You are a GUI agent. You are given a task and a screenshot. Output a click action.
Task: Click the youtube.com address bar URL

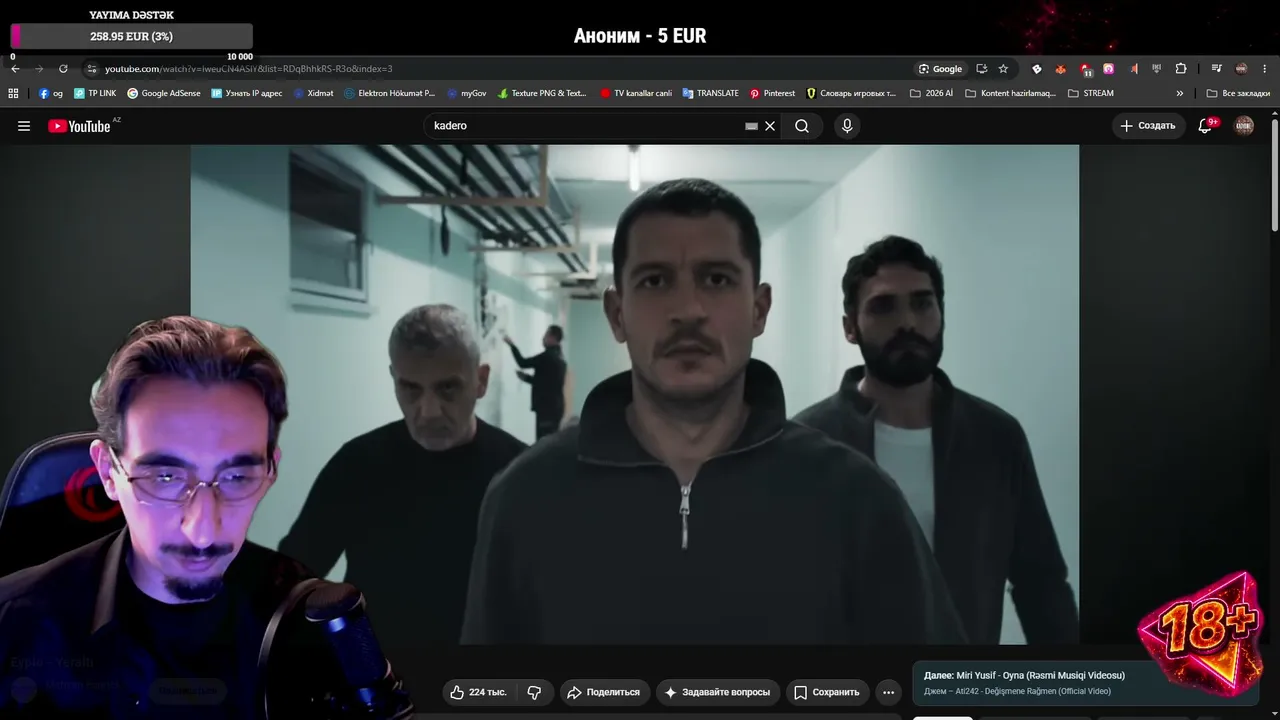pyautogui.click(x=248, y=69)
